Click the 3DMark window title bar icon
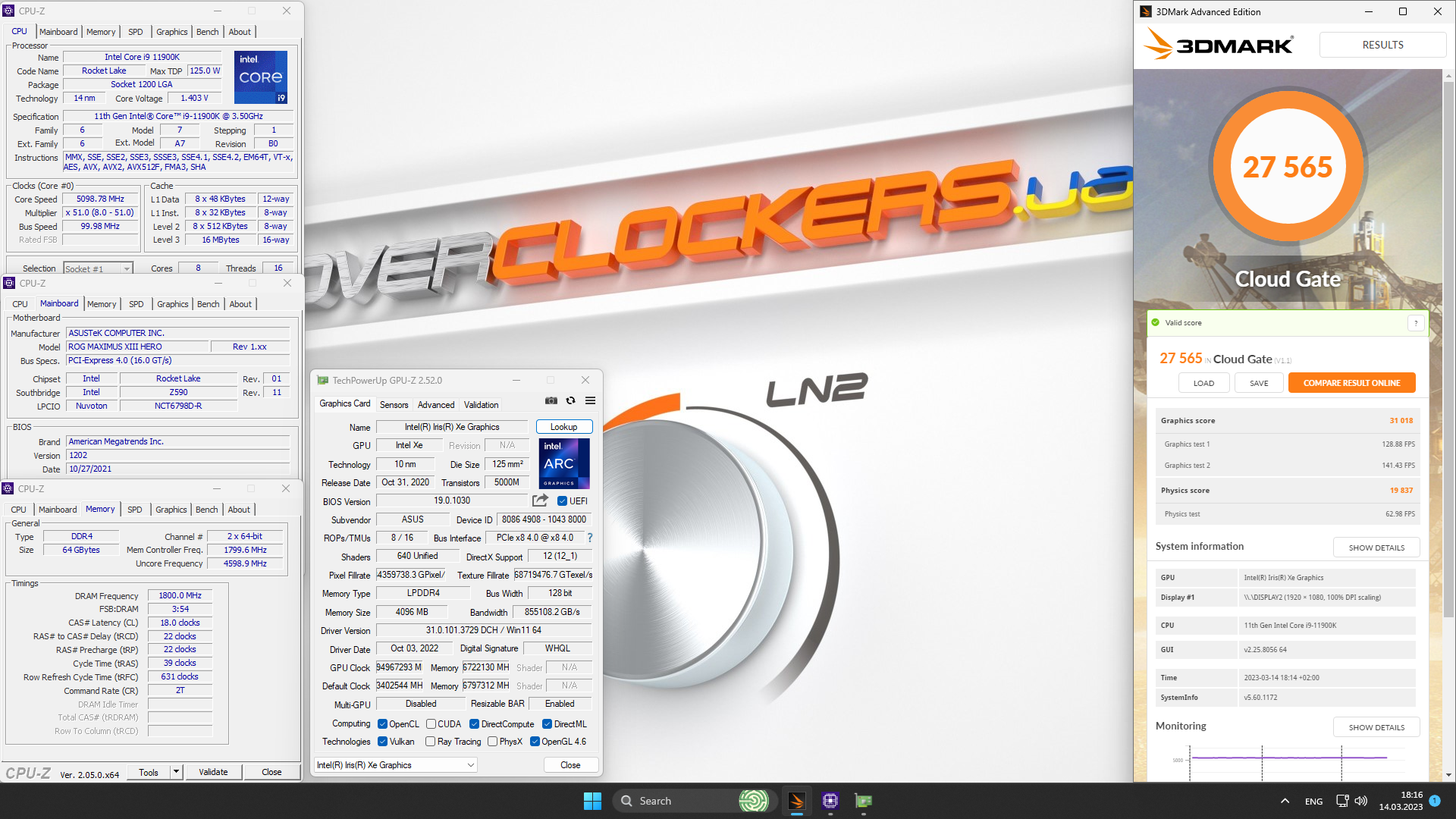 (1147, 11)
